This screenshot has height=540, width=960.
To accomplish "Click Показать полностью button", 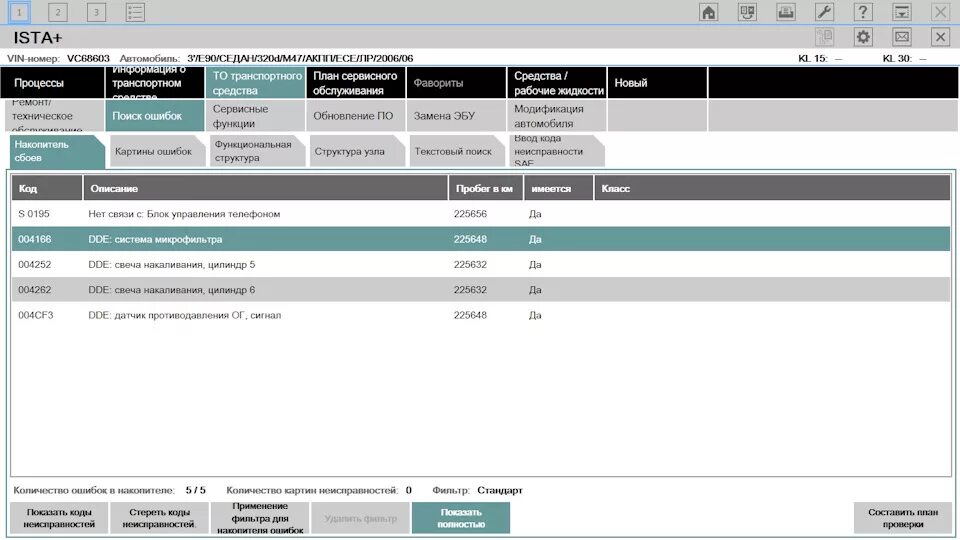I will click(460, 518).
